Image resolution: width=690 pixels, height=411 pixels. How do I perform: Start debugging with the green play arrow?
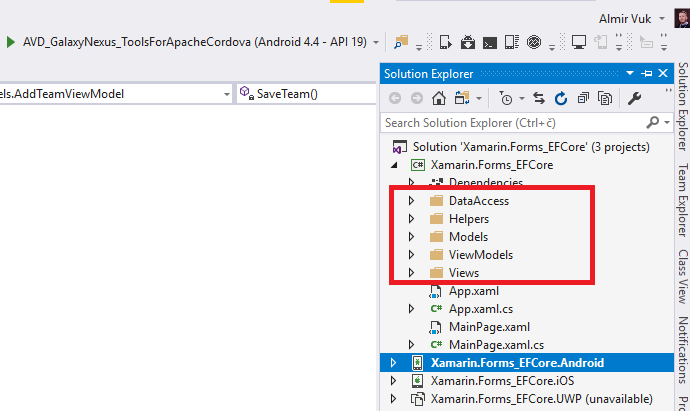pos(11,42)
